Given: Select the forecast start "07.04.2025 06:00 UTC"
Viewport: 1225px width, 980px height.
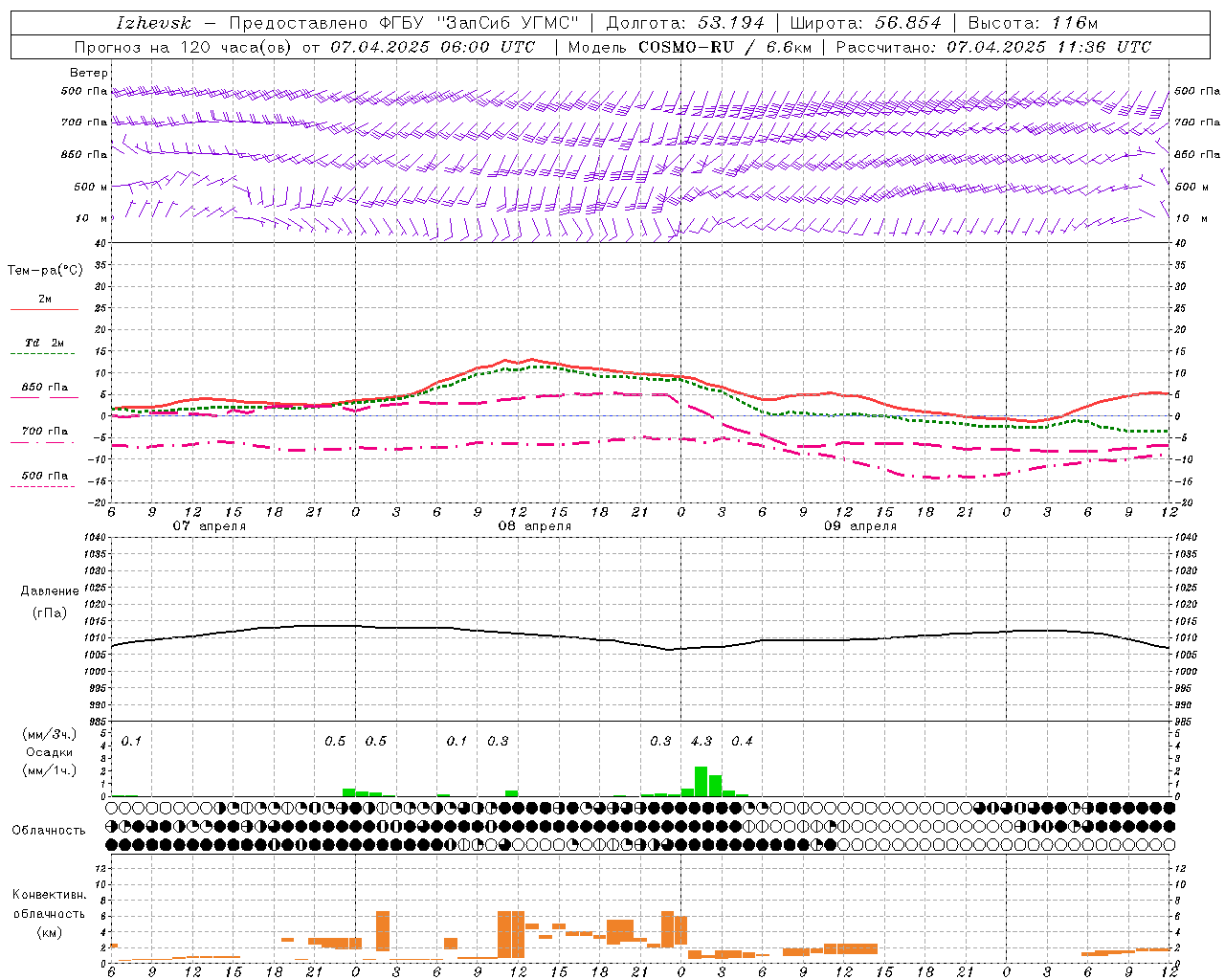Looking at the screenshot, I should pos(433,47).
